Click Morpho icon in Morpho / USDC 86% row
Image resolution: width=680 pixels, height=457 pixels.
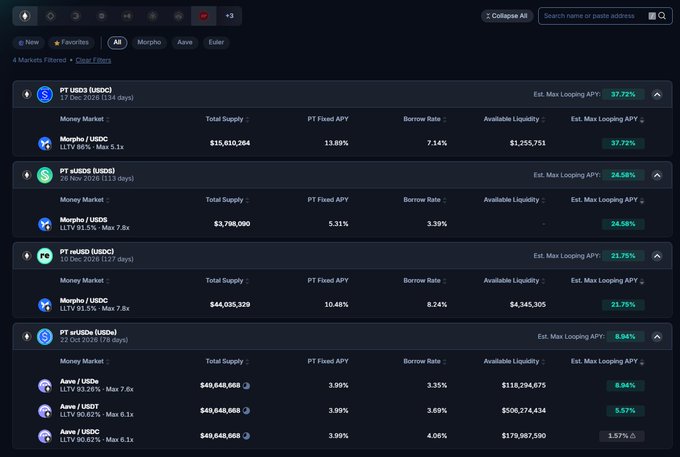coord(45,143)
